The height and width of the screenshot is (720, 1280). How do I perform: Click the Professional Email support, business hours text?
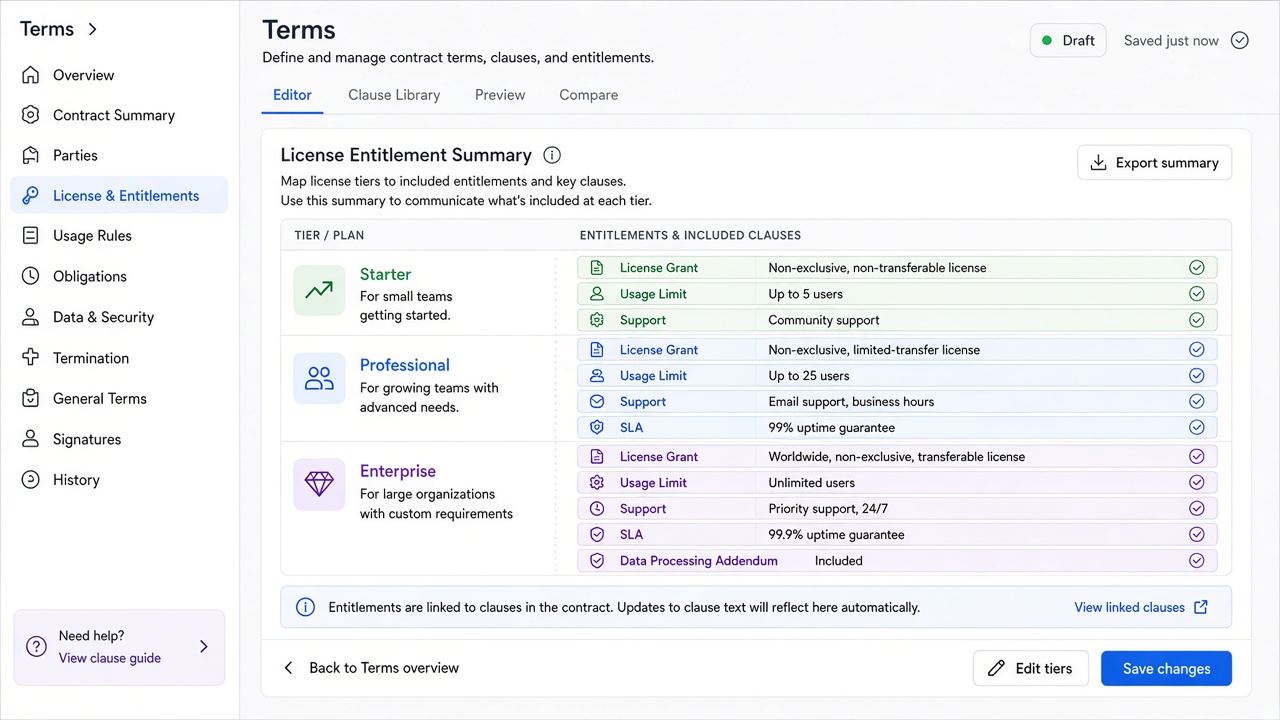tap(851, 402)
